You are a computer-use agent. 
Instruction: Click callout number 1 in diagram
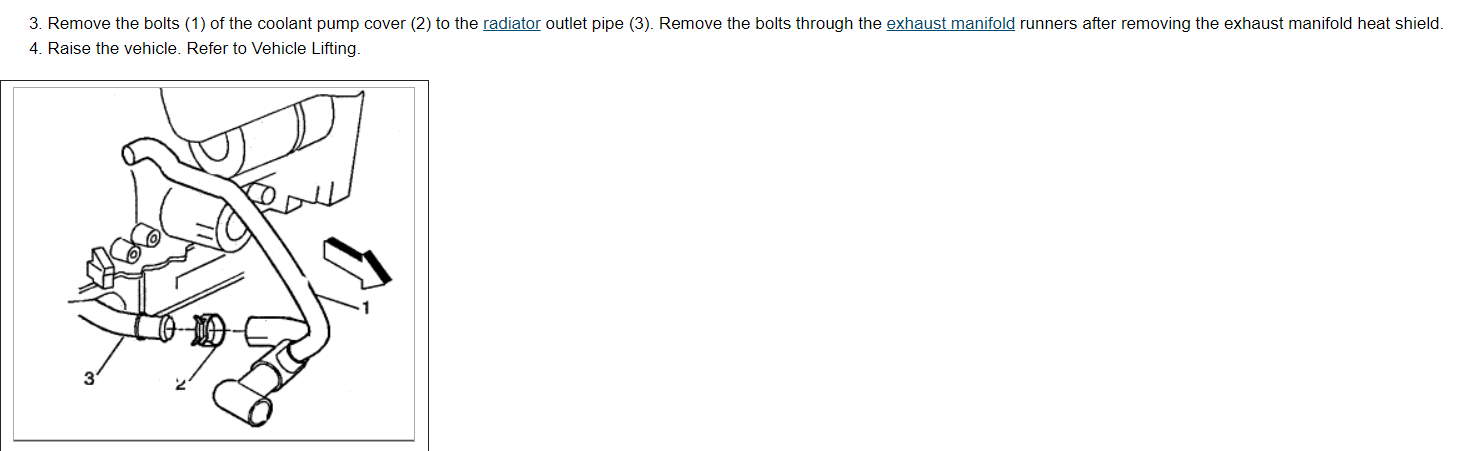[x=365, y=308]
